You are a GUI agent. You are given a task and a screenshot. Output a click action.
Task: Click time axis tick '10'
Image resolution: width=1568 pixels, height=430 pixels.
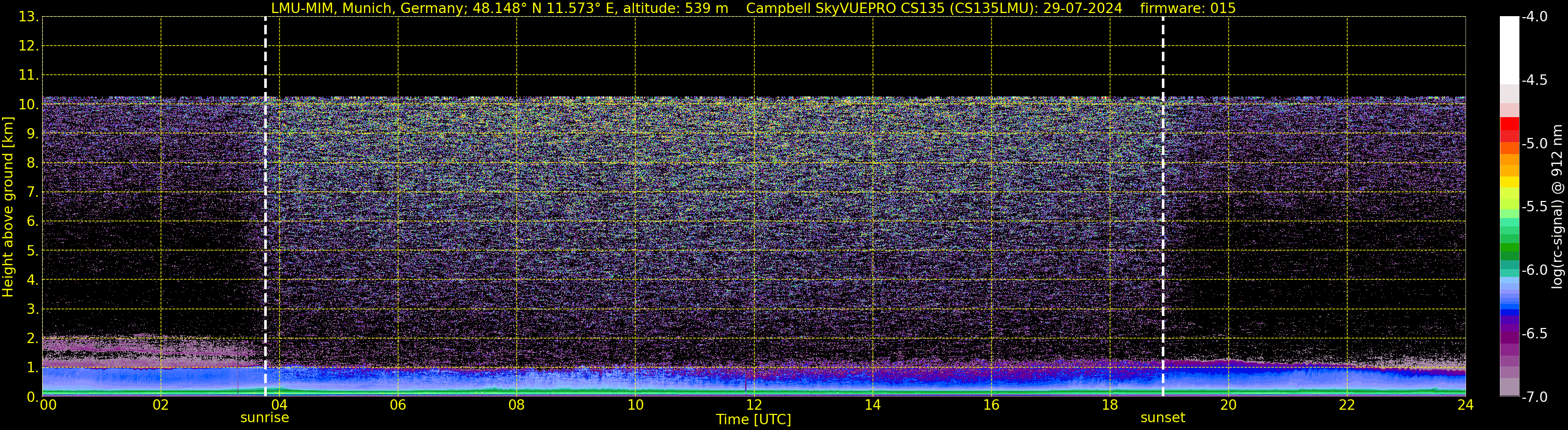(x=636, y=405)
